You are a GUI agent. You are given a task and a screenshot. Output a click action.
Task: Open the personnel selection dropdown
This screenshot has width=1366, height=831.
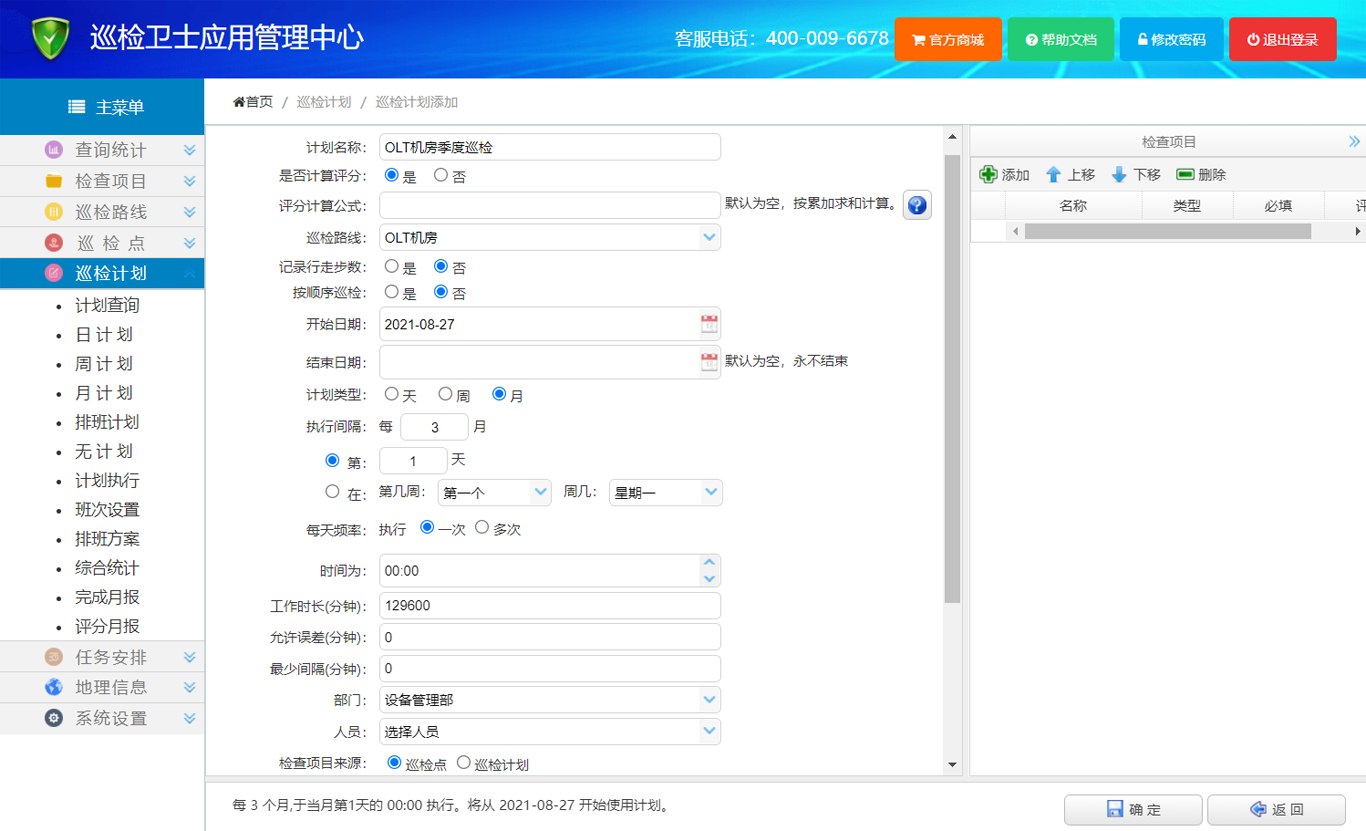point(709,731)
